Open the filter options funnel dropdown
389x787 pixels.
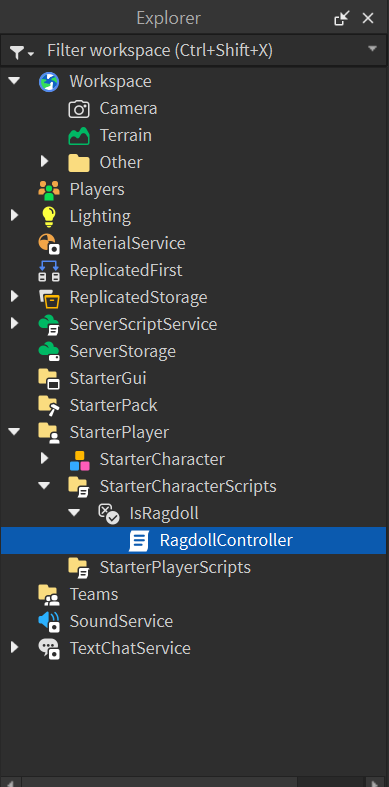[x=22, y=51]
